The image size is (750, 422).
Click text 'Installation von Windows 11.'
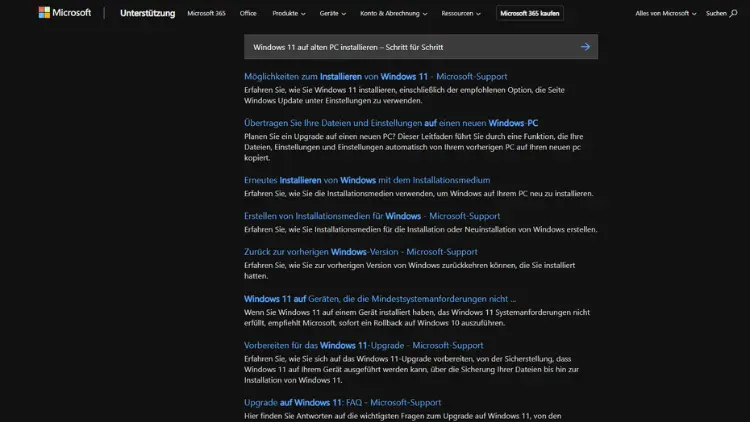tap(293, 380)
